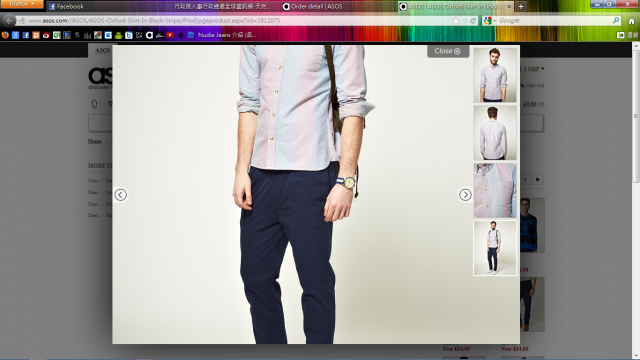Go to the browser home page
640x360 pixels.
tap(631, 21)
